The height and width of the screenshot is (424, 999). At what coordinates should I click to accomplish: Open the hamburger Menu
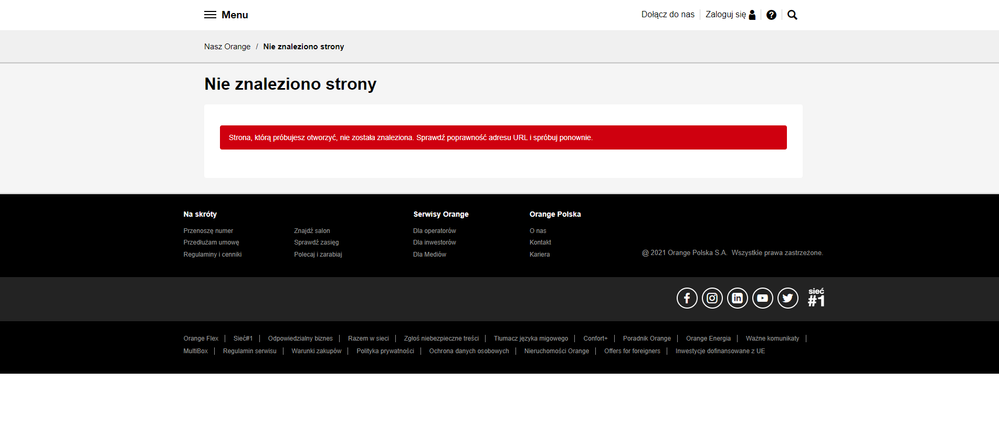coord(226,15)
